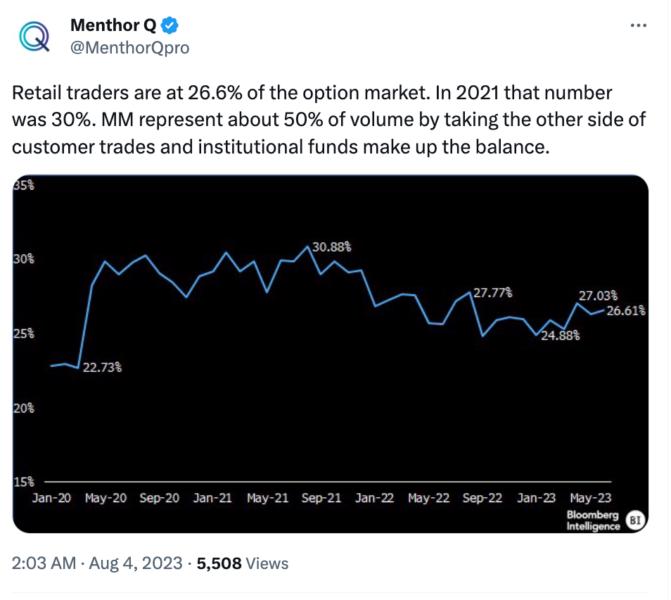The width and height of the screenshot is (671, 600).
Task: Click the 26.61% latest value label
Action: 626,311
